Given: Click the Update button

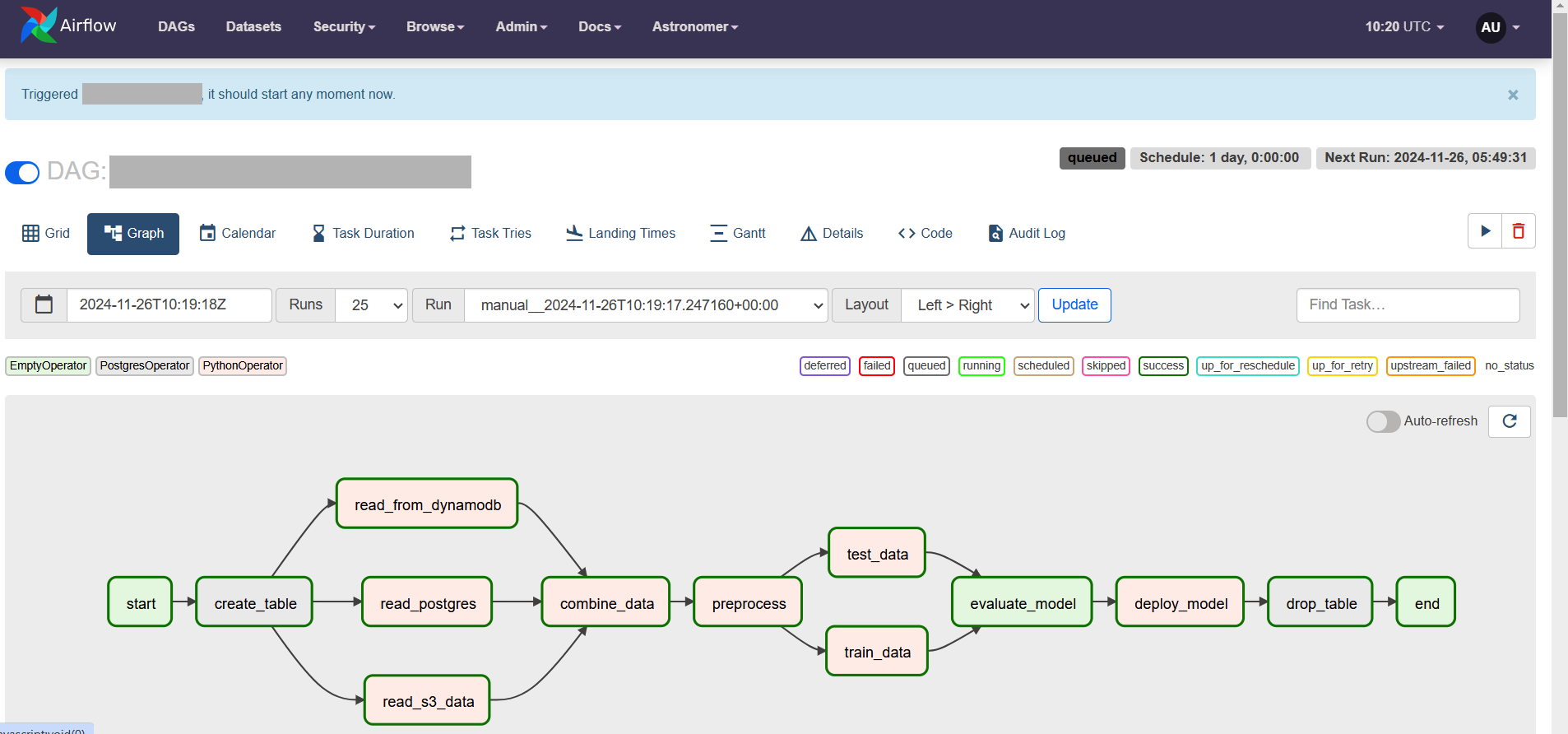Looking at the screenshot, I should [x=1074, y=305].
